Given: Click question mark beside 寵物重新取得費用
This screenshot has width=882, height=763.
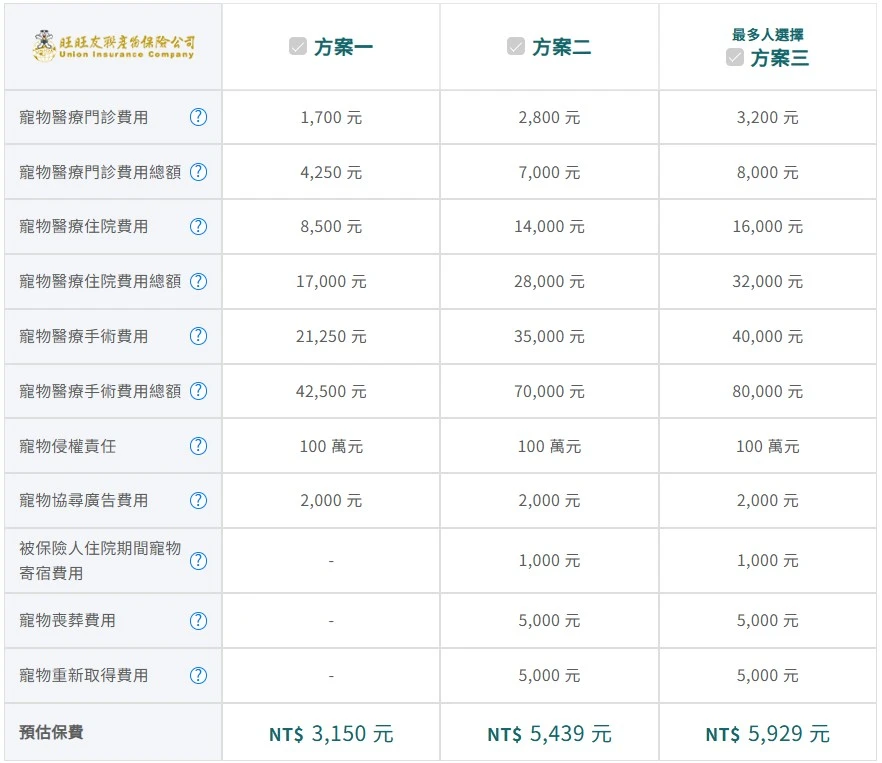Looking at the screenshot, I should point(198,676).
